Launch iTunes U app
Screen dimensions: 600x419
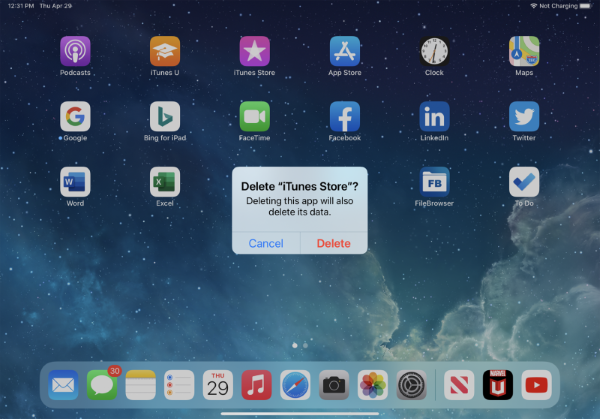point(165,51)
